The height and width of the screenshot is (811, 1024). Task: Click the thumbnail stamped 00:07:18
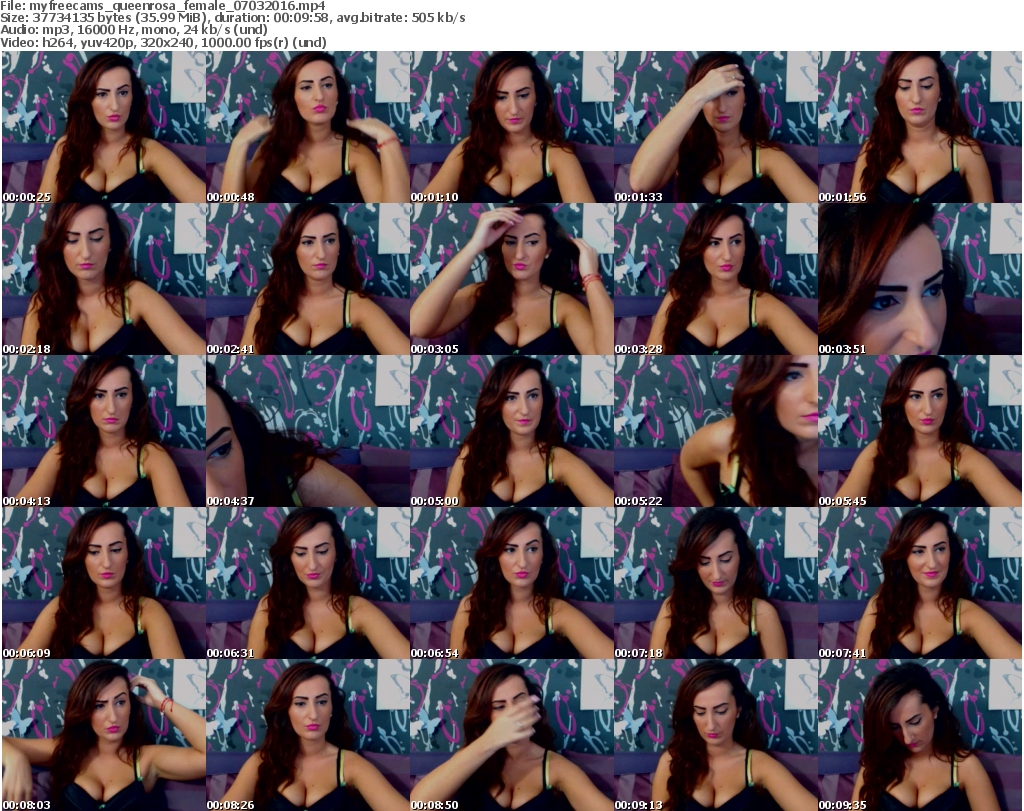(x=716, y=583)
